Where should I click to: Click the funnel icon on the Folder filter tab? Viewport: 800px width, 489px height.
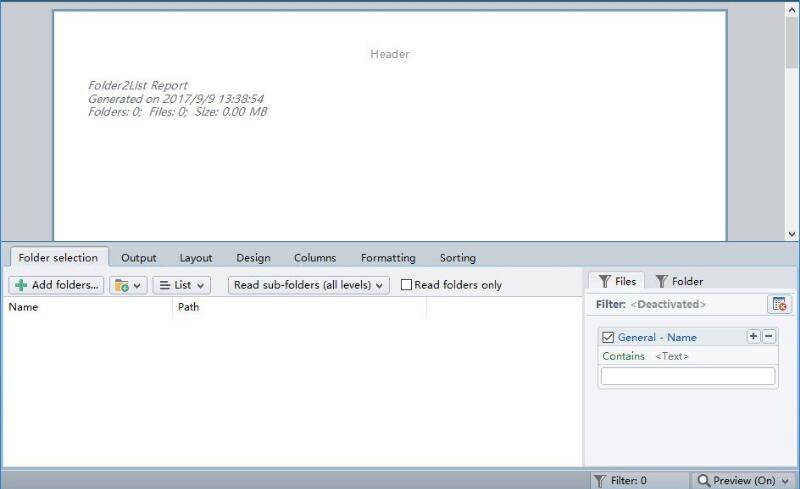661,281
